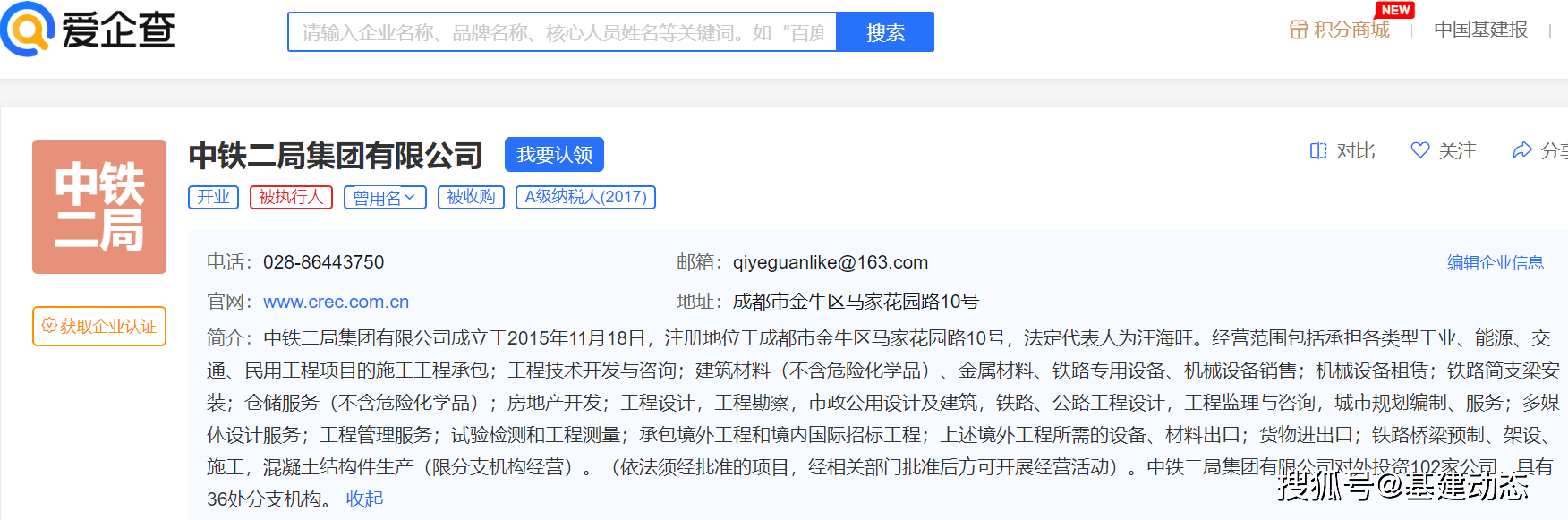The height and width of the screenshot is (520, 1568).
Task: Collapse the intro with 收起
Action: click(364, 499)
